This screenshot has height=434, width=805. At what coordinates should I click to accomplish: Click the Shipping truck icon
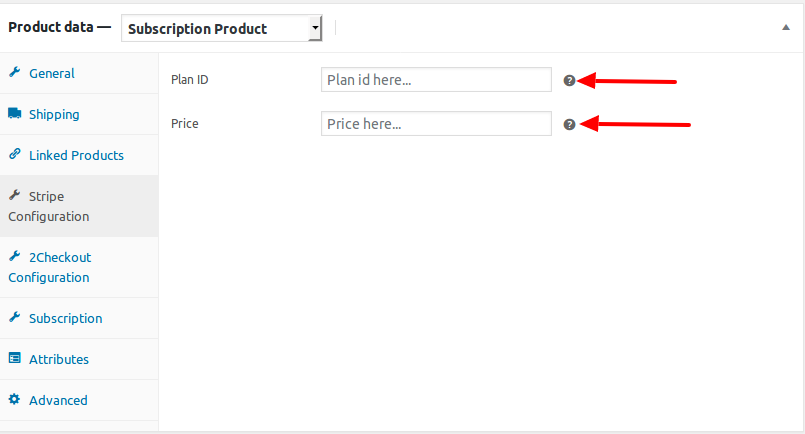click(x=15, y=114)
